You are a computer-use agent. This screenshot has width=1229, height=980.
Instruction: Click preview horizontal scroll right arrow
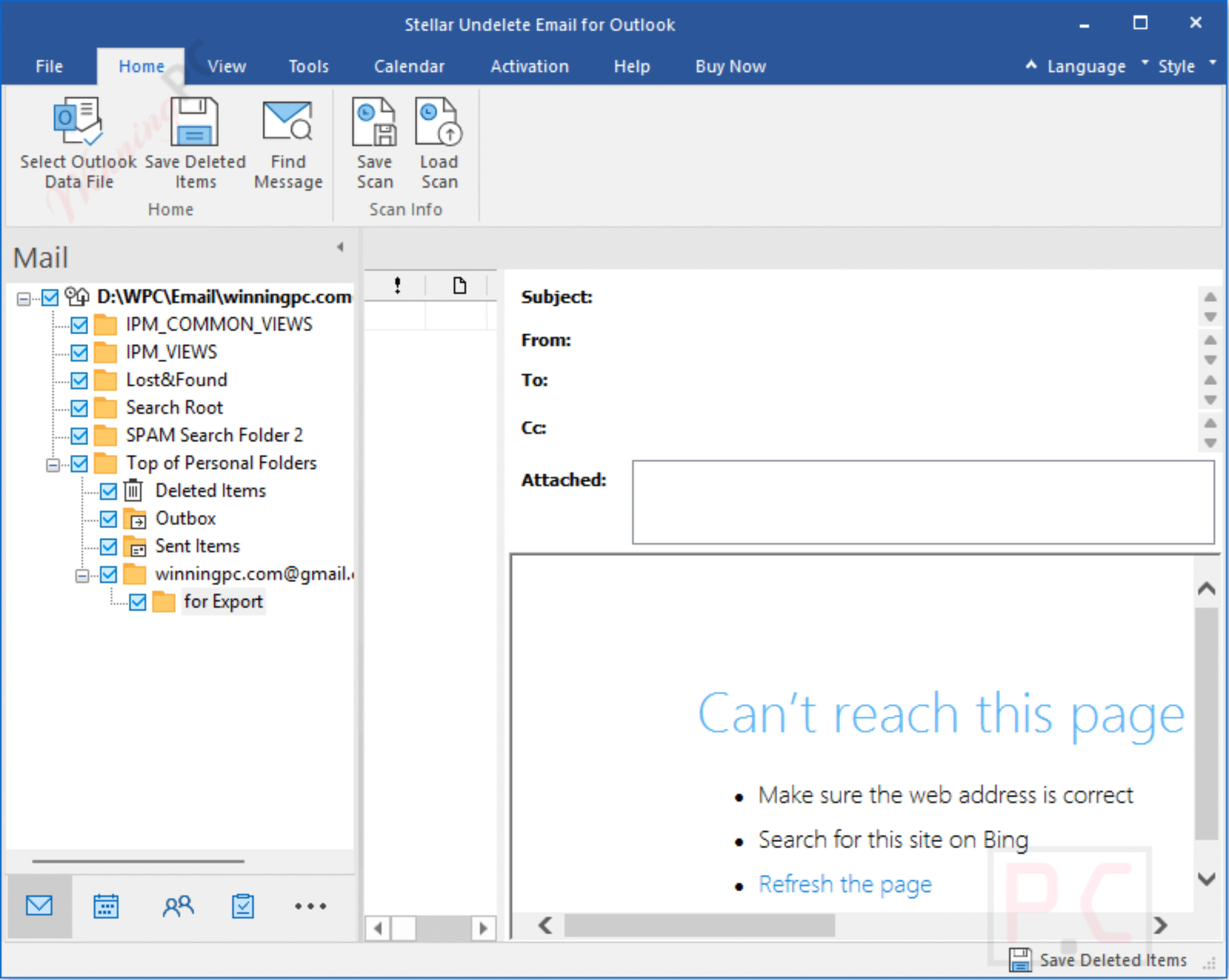(x=1161, y=925)
